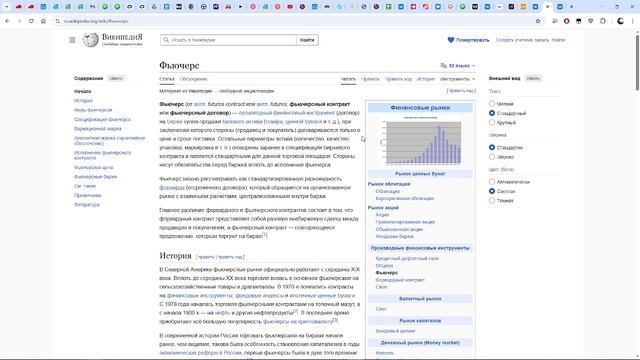This screenshot has height=360, width=640.
Task: Switch to the Статья tab
Action: (167, 79)
